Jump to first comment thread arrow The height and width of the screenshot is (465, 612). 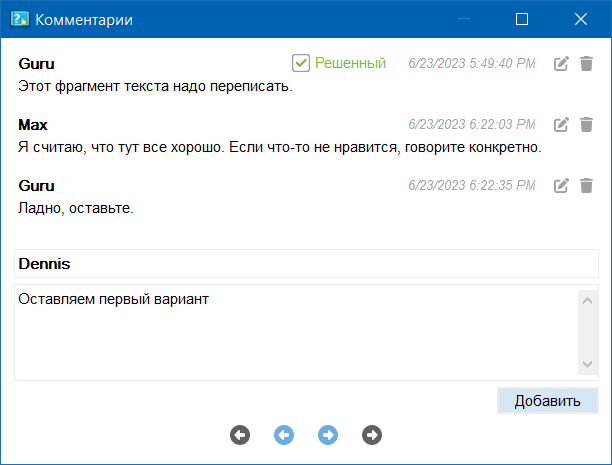pos(240,435)
